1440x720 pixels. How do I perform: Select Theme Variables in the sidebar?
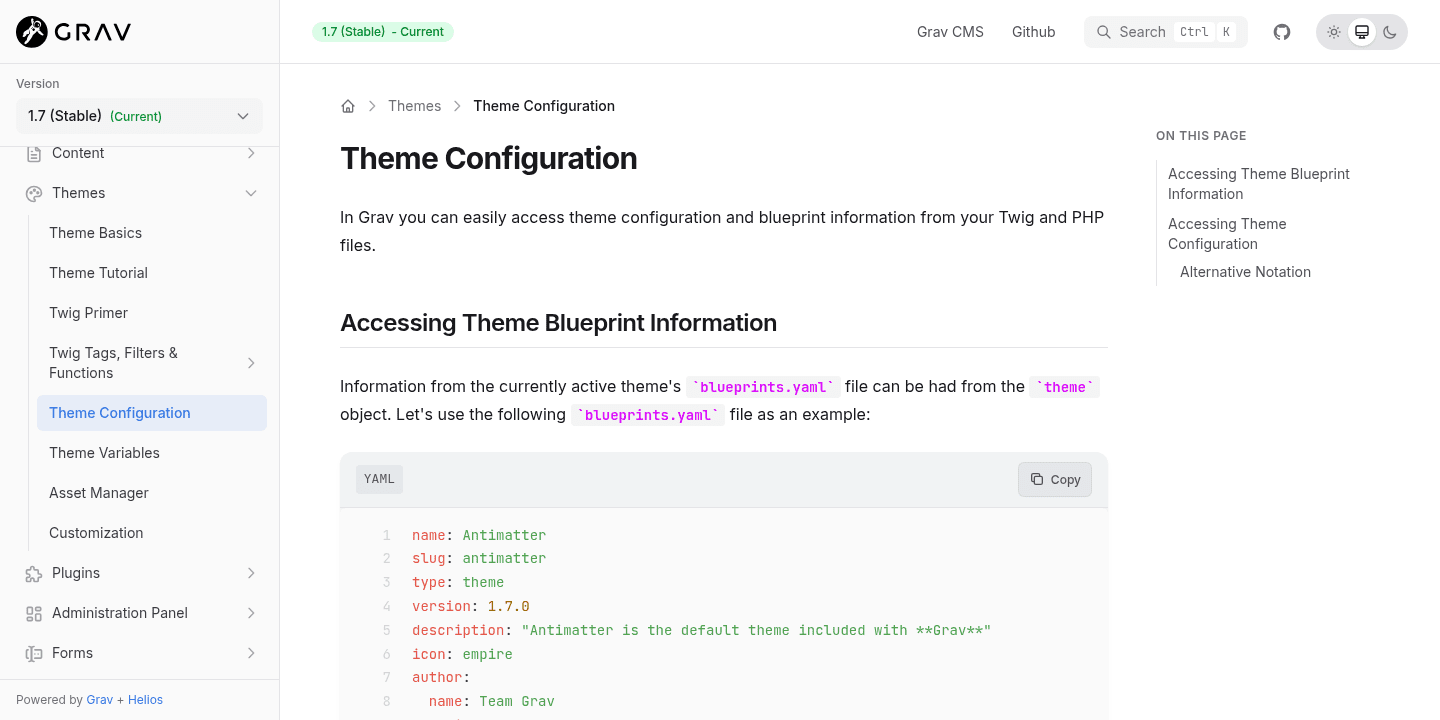[x=104, y=452]
